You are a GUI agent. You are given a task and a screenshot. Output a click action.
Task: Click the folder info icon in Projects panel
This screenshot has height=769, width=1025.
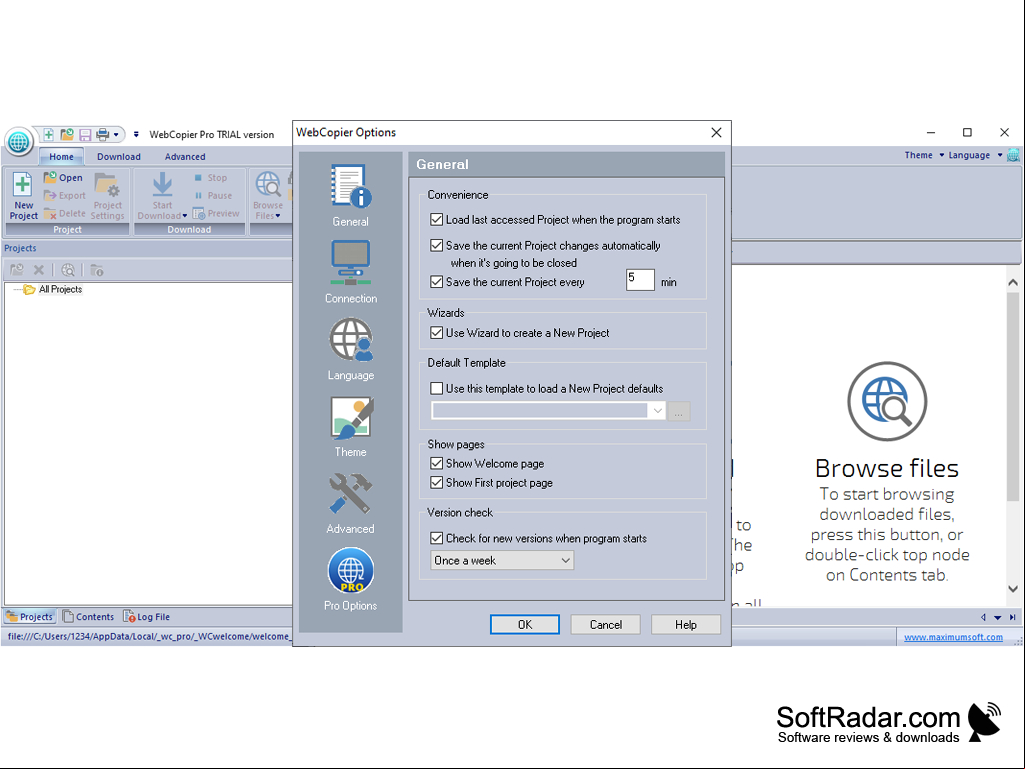[x=97, y=269]
